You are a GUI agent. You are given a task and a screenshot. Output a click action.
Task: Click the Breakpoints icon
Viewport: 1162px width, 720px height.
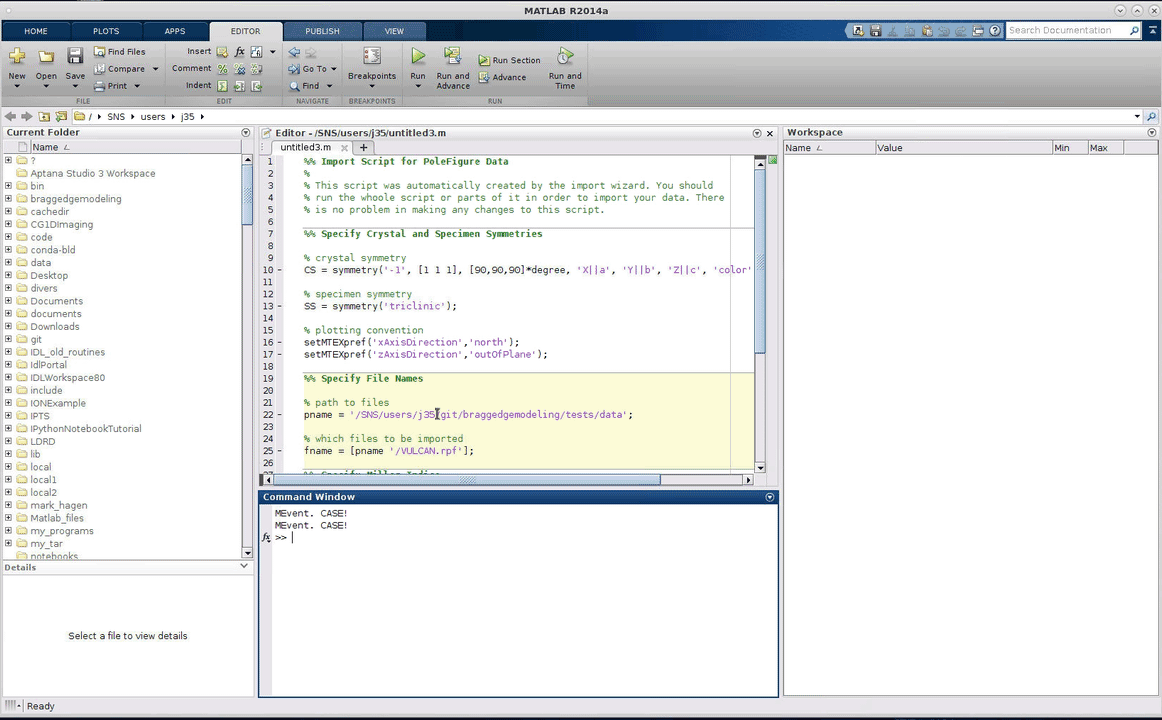tap(372, 57)
